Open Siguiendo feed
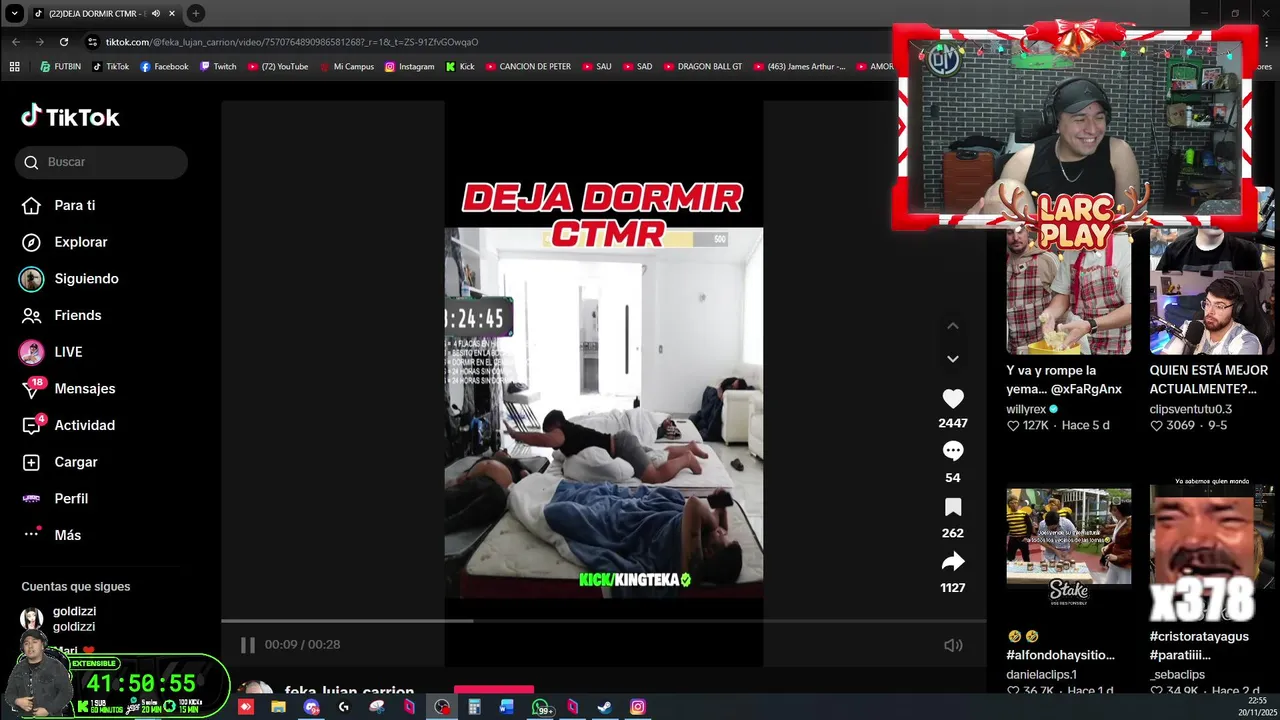1280x720 pixels. pyautogui.click(x=69, y=279)
